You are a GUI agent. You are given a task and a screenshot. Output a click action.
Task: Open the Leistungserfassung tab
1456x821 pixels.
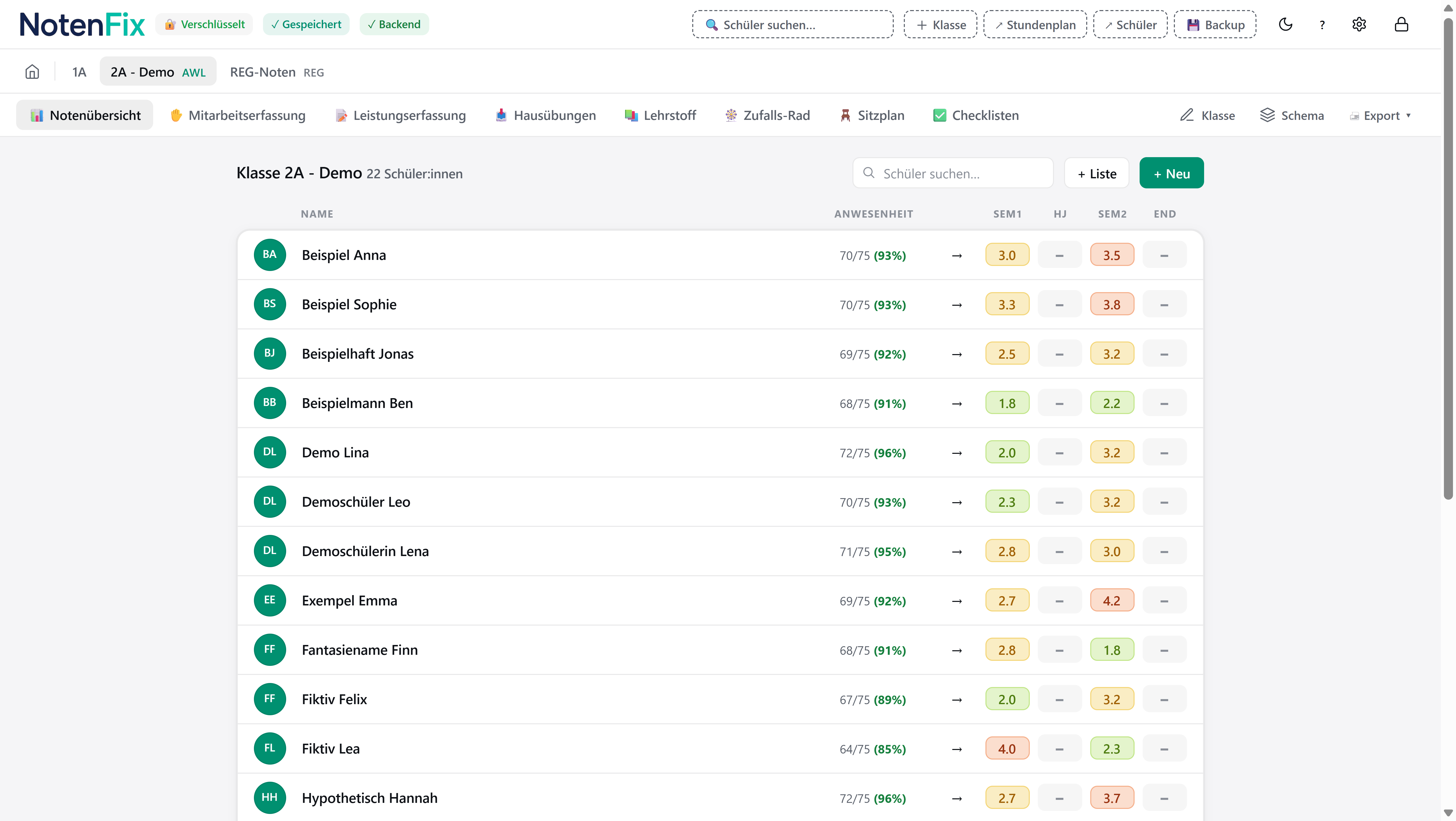pyautogui.click(x=401, y=115)
